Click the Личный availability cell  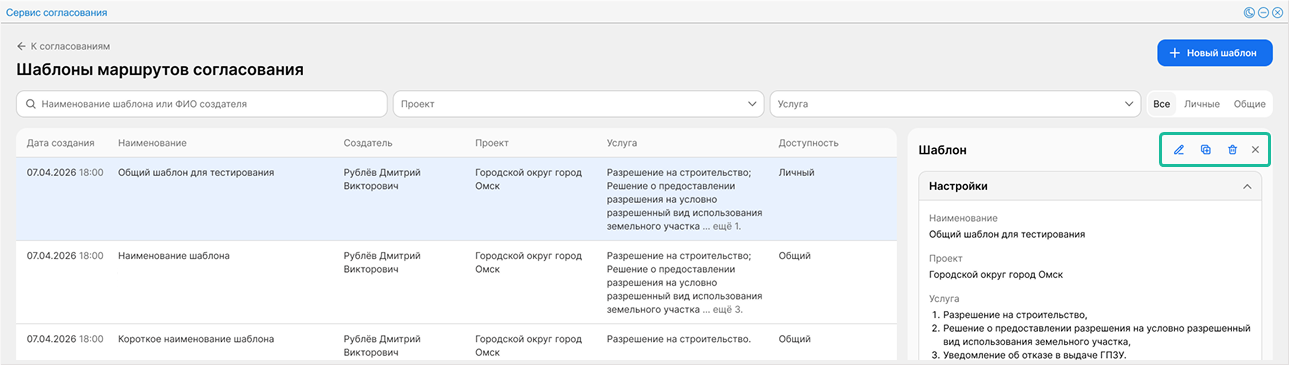[x=797, y=172]
